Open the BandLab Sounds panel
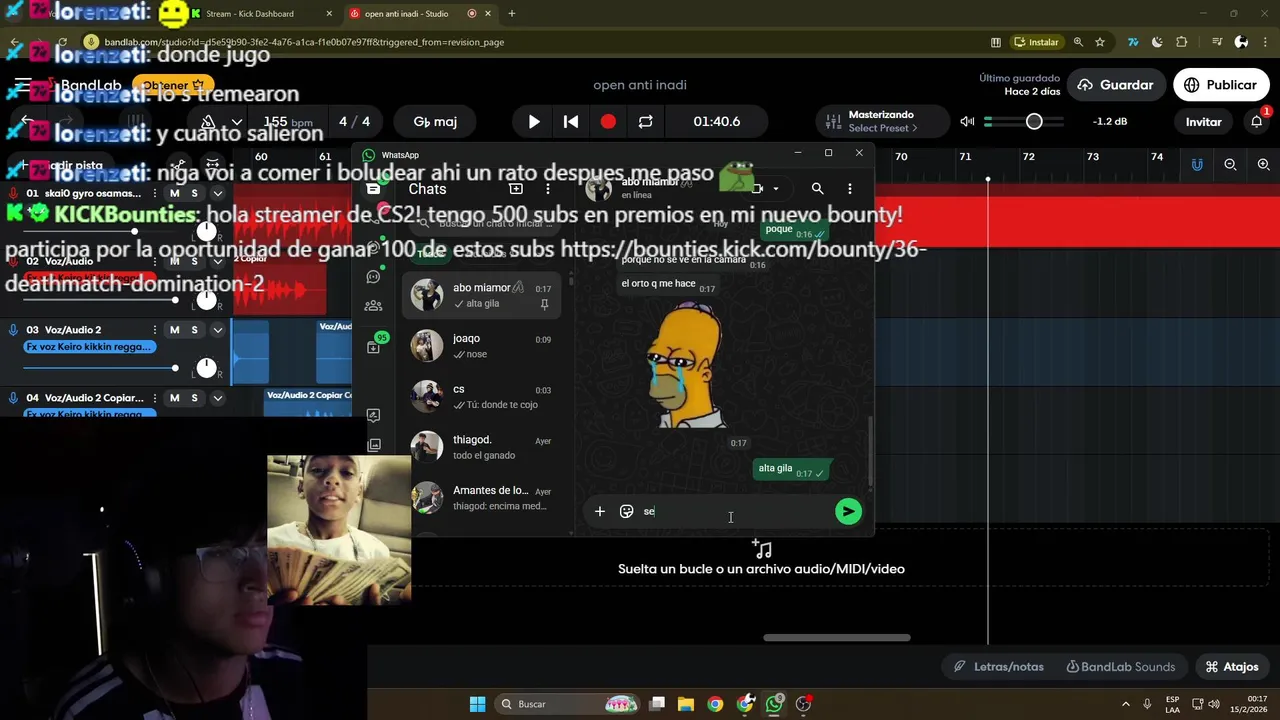The image size is (1280, 720). 1121,667
